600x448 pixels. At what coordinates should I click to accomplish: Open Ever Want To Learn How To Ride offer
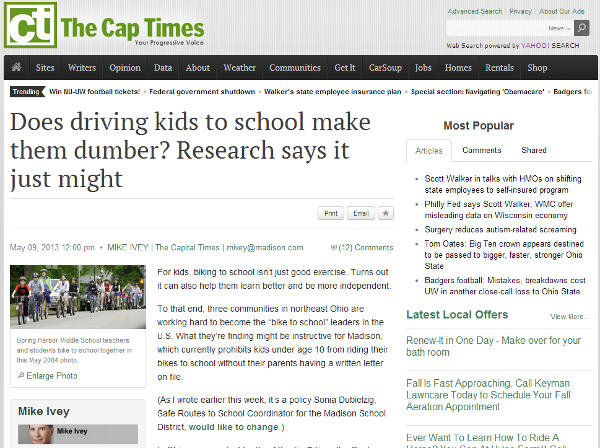point(486,442)
